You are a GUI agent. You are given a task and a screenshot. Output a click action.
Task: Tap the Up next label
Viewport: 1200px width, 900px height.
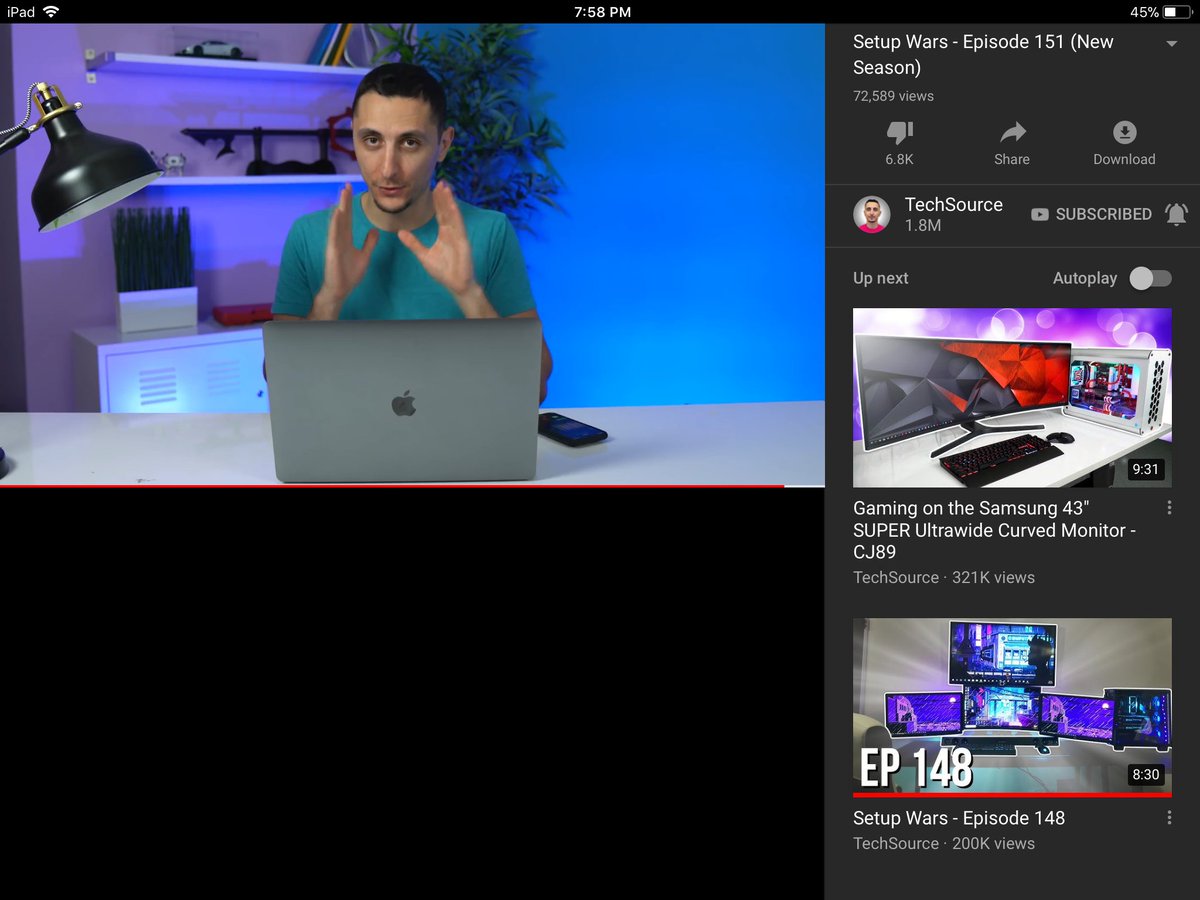coord(880,278)
